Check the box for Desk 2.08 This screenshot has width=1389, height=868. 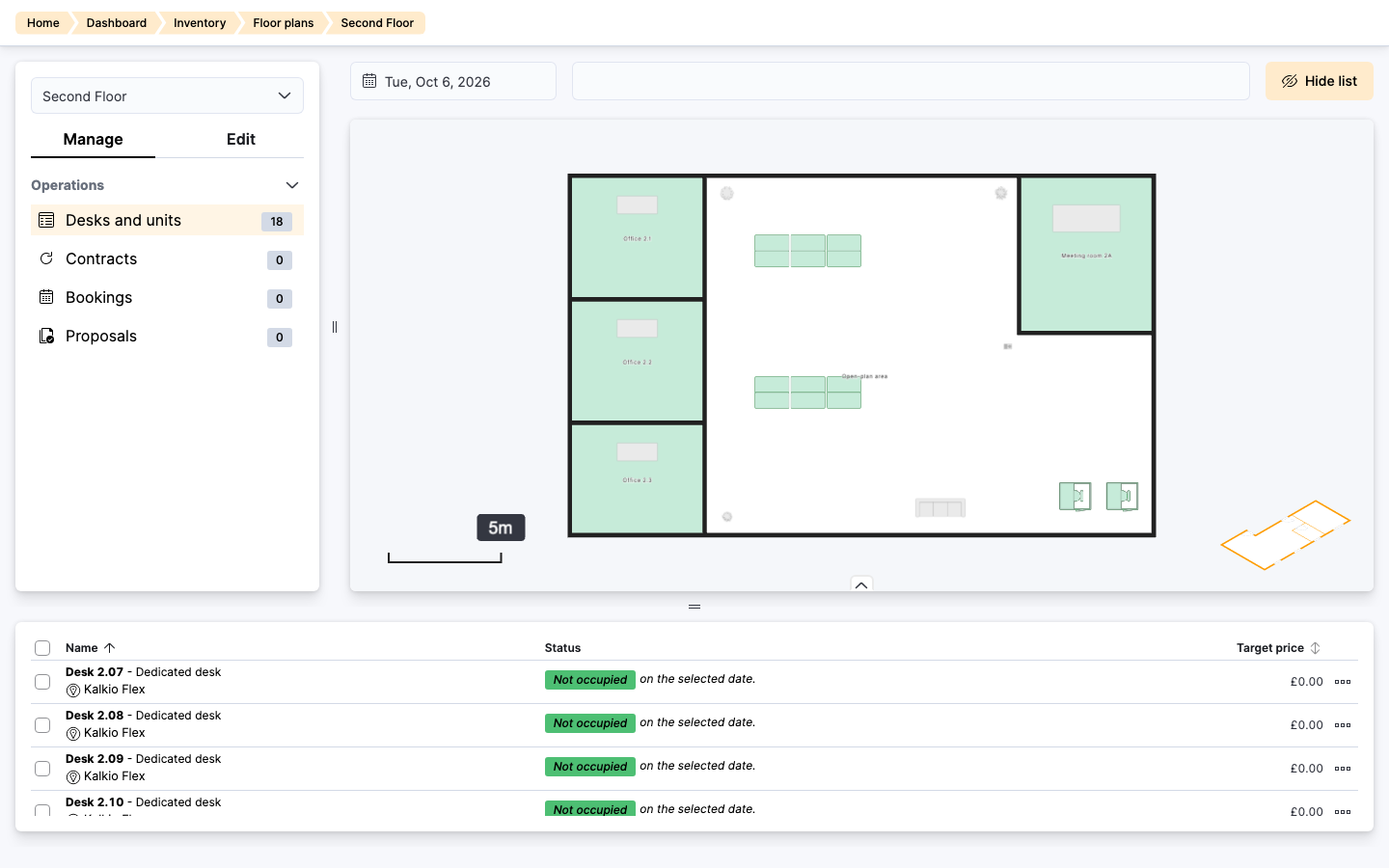point(42,725)
